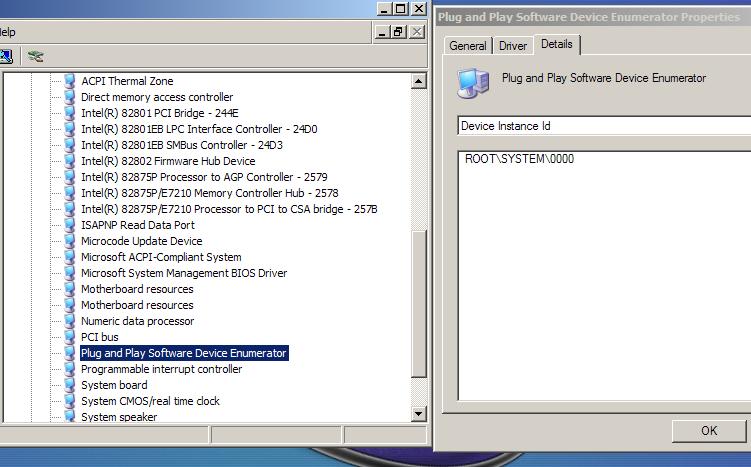Select Plug and Play Software Device Enumerator in tree
Image resolution: width=751 pixels, height=467 pixels.
[x=184, y=353]
